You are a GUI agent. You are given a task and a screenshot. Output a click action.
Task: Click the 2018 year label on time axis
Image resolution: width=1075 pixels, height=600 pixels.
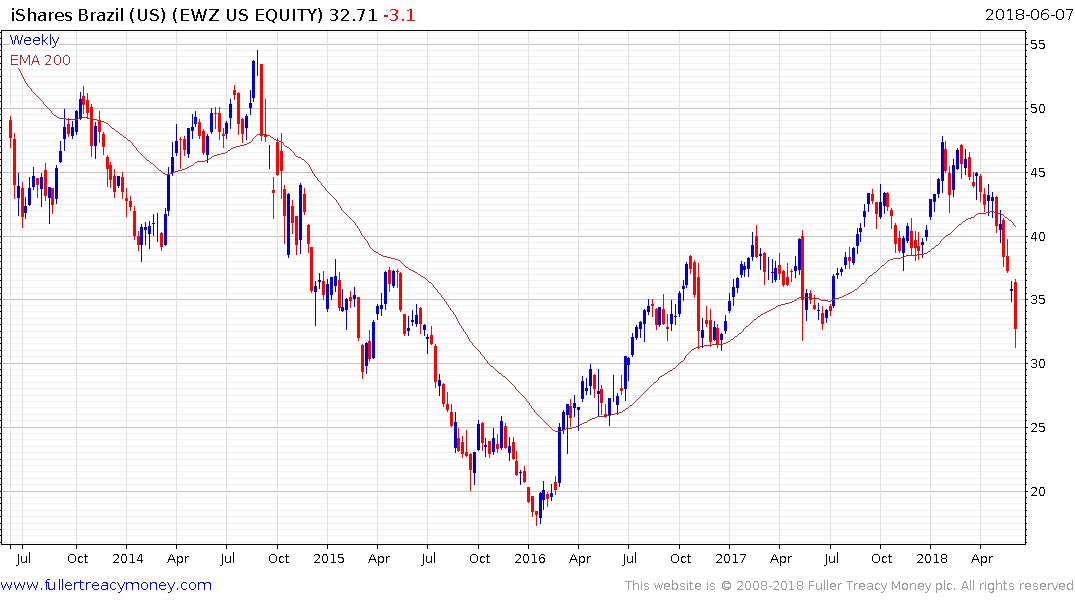pyautogui.click(x=932, y=558)
